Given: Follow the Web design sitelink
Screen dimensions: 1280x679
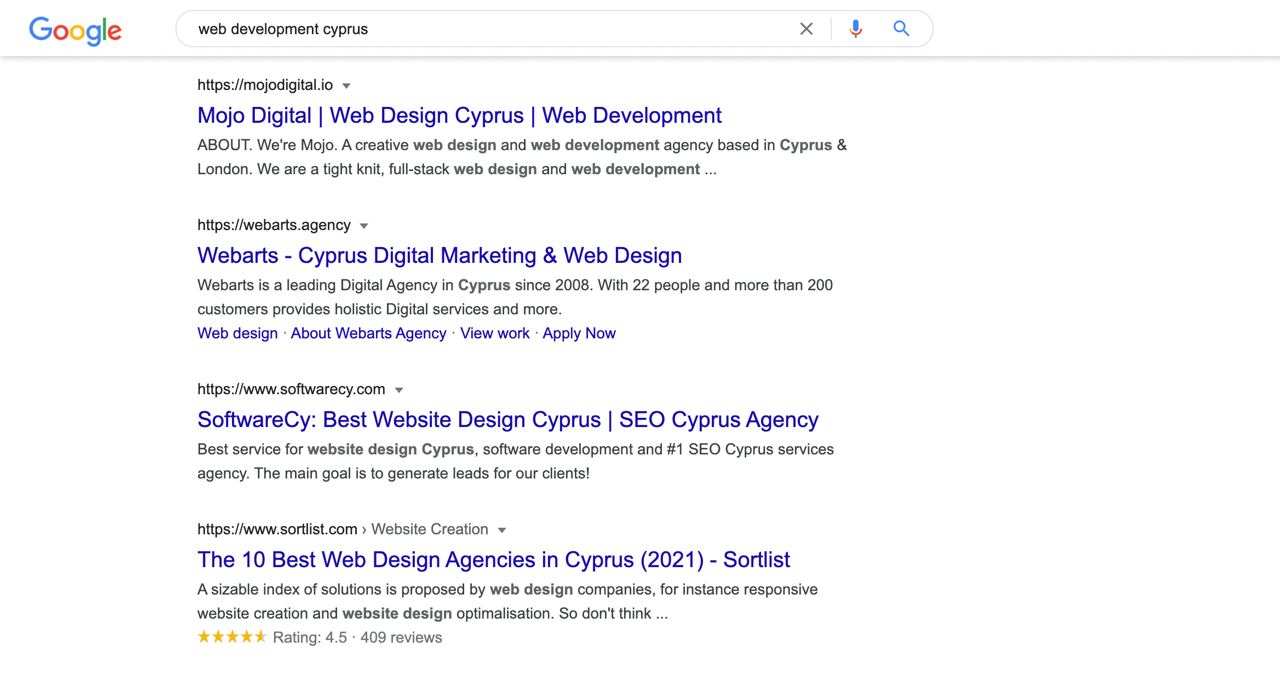Looking at the screenshot, I should coord(237,333).
